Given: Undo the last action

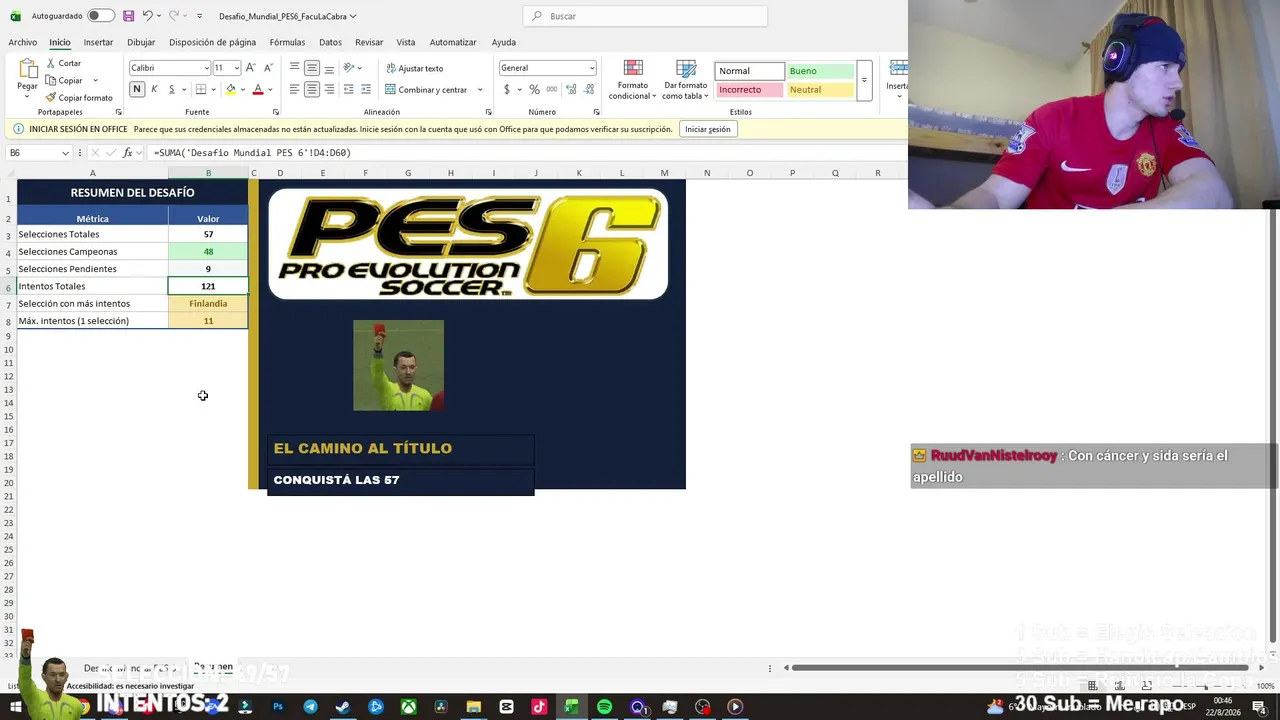Looking at the screenshot, I should (x=147, y=16).
